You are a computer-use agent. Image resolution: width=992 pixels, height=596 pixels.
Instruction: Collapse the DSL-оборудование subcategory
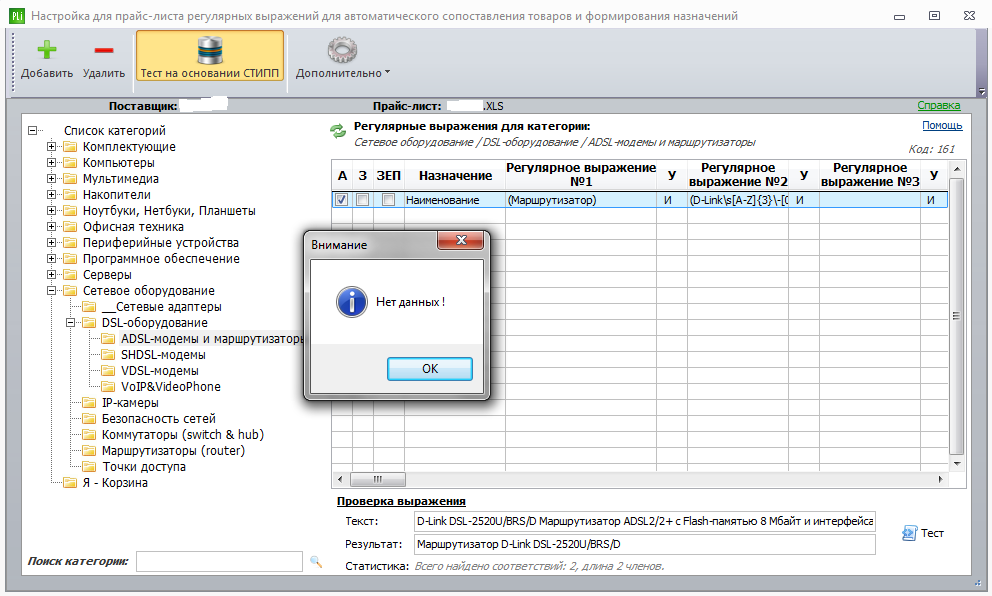pos(70,323)
